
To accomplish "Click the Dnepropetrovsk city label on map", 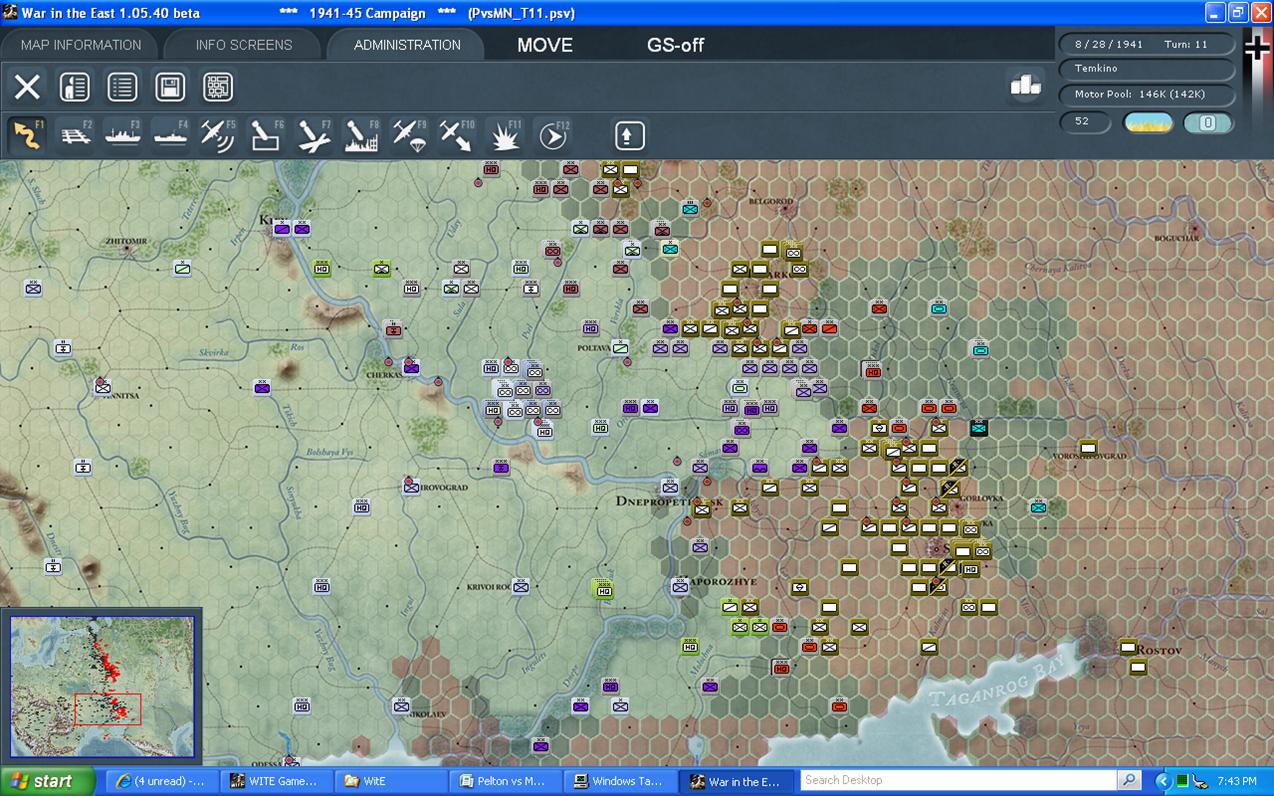I will coord(668,501).
